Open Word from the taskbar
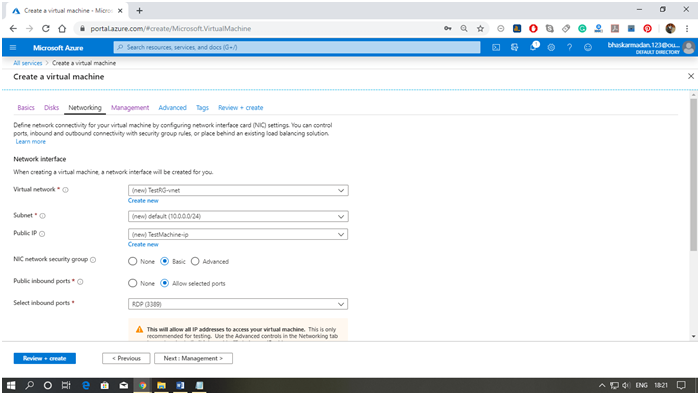Screen dimensions: 700x395 coord(180,385)
